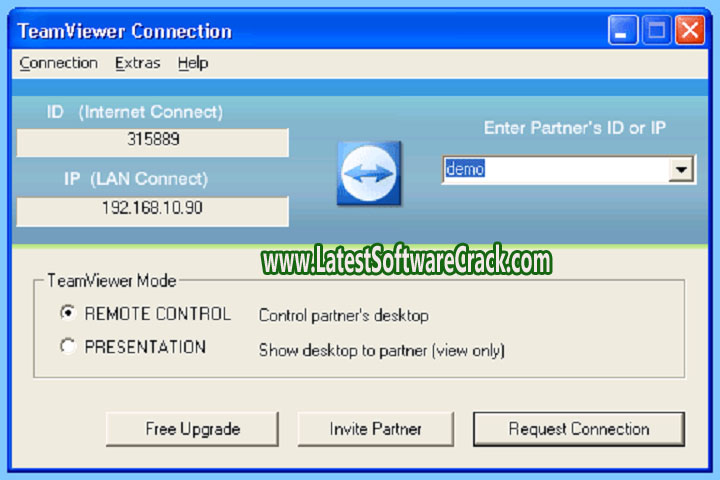Select the REMOTE CONTROL radio button
Image resolution: width=720 pixels, height=480 pixels.
pyautogui.click(x=68, y=314)
